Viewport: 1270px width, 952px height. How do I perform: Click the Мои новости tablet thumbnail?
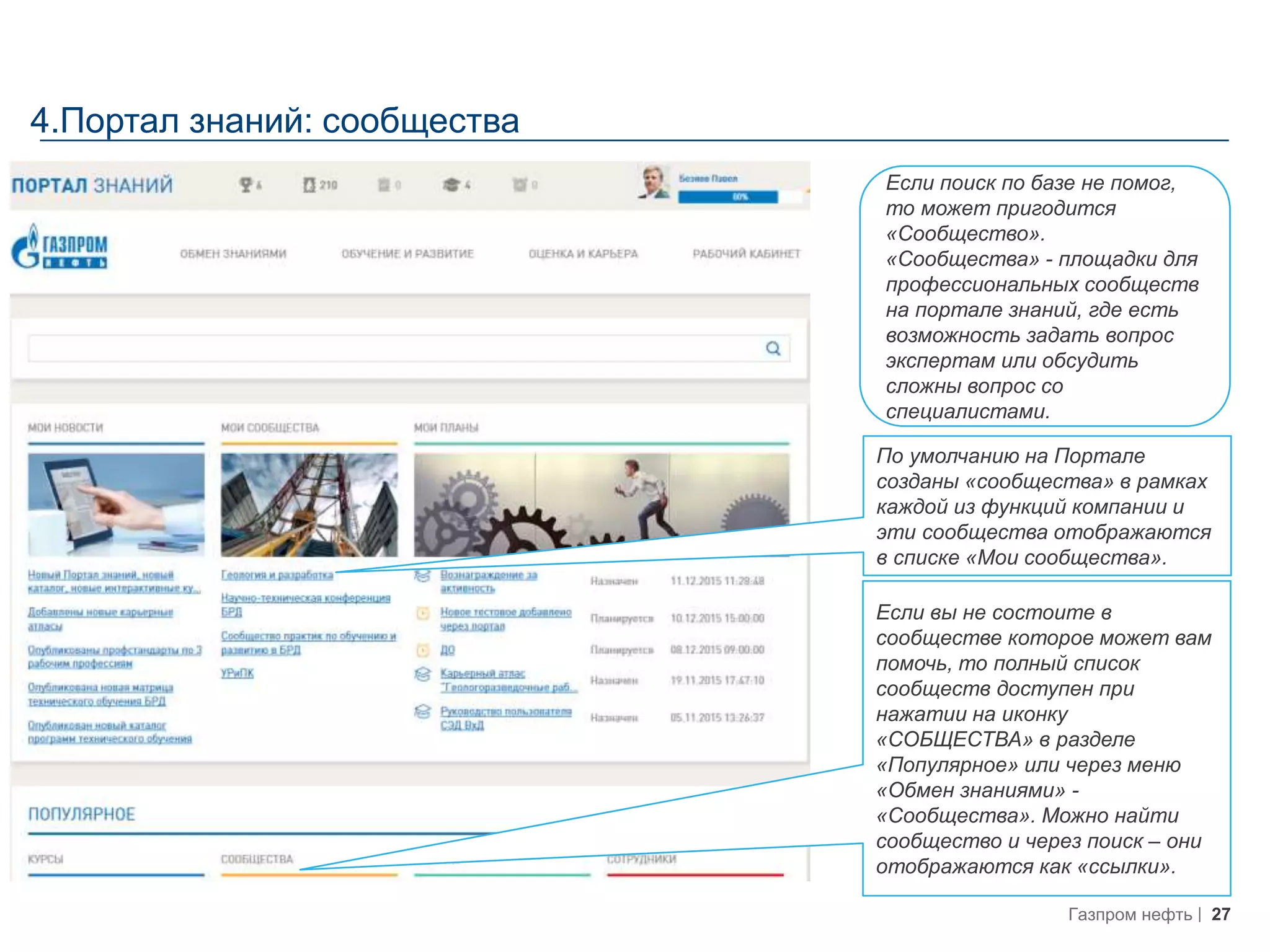(x=116, y=505)
